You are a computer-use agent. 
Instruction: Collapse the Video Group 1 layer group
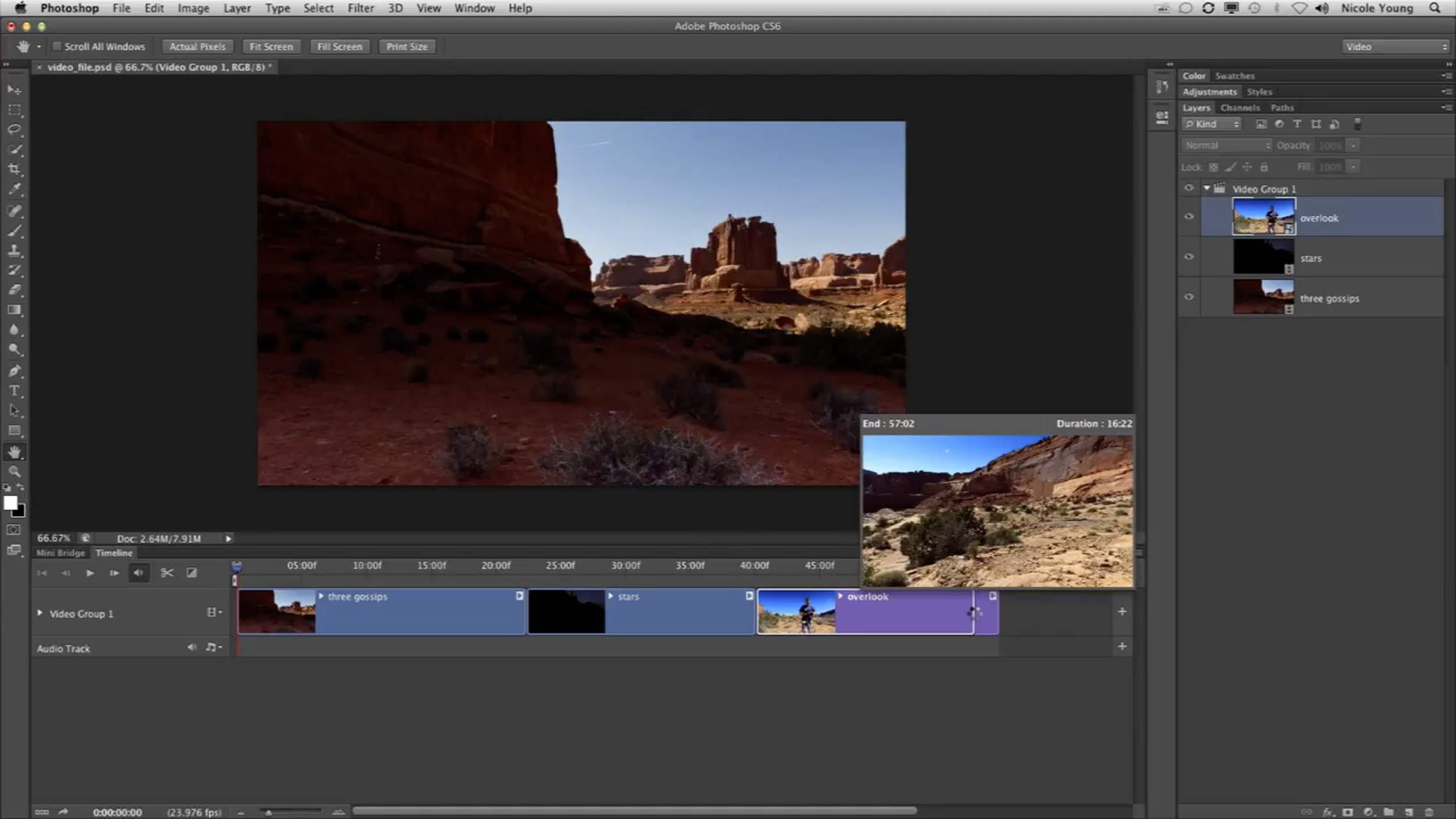pos(1207,188)
